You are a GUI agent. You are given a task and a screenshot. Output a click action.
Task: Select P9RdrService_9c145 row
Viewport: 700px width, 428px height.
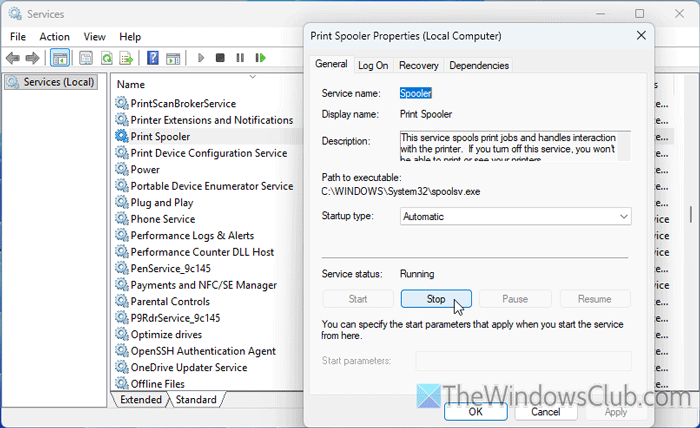point(175,318)
